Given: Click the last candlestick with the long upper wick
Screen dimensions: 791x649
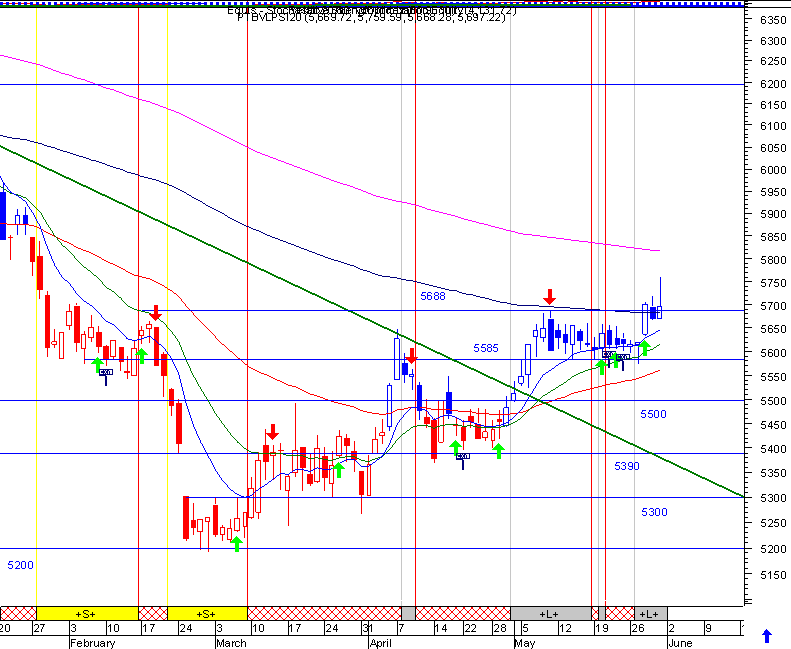Looking at the screenshot, I should click(x=660, y=312).
